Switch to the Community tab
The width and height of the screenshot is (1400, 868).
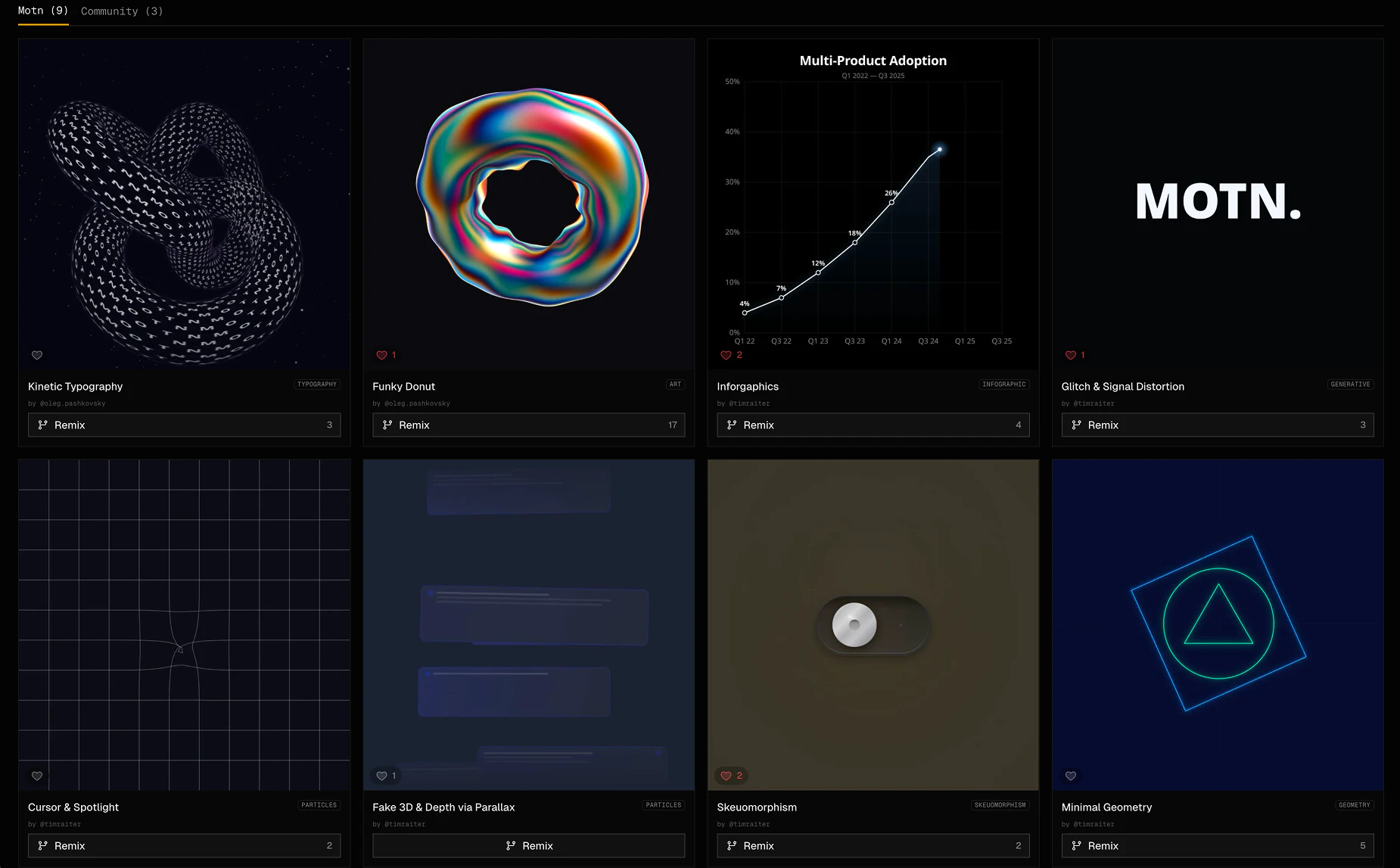click(121, 11)
